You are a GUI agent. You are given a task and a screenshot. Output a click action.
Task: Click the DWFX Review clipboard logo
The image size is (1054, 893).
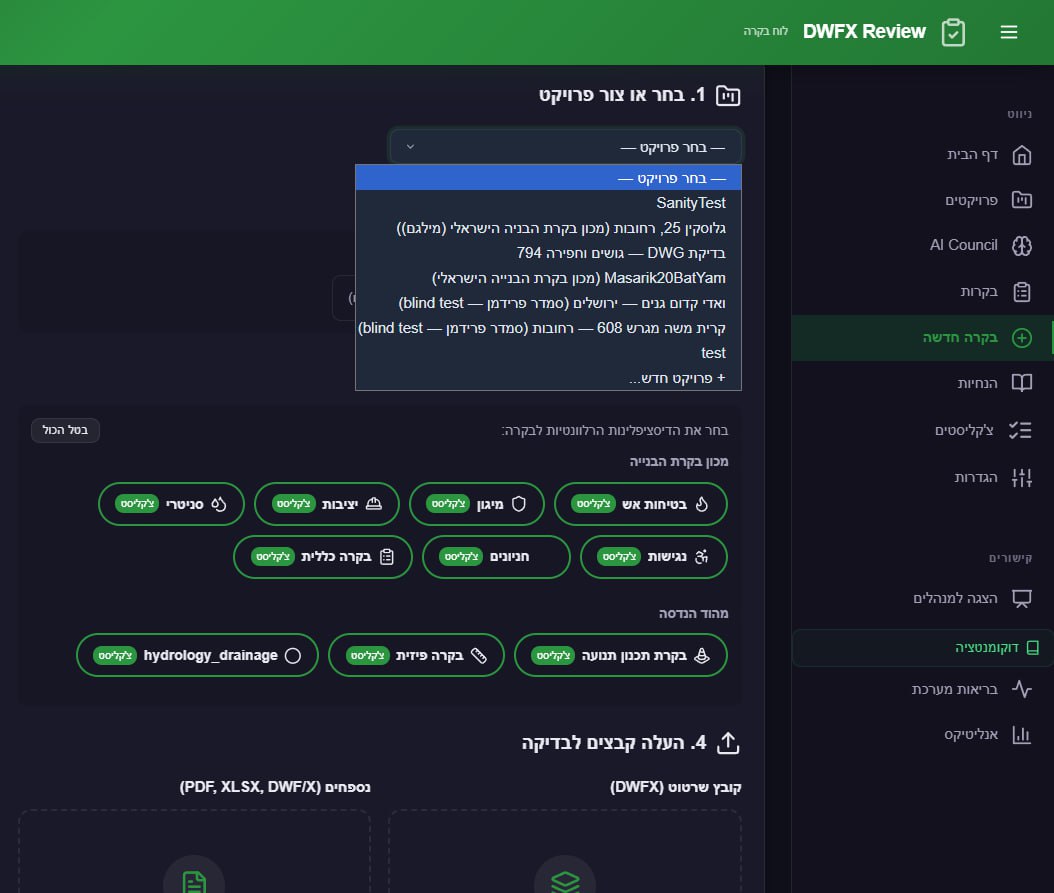click(954, 32)
